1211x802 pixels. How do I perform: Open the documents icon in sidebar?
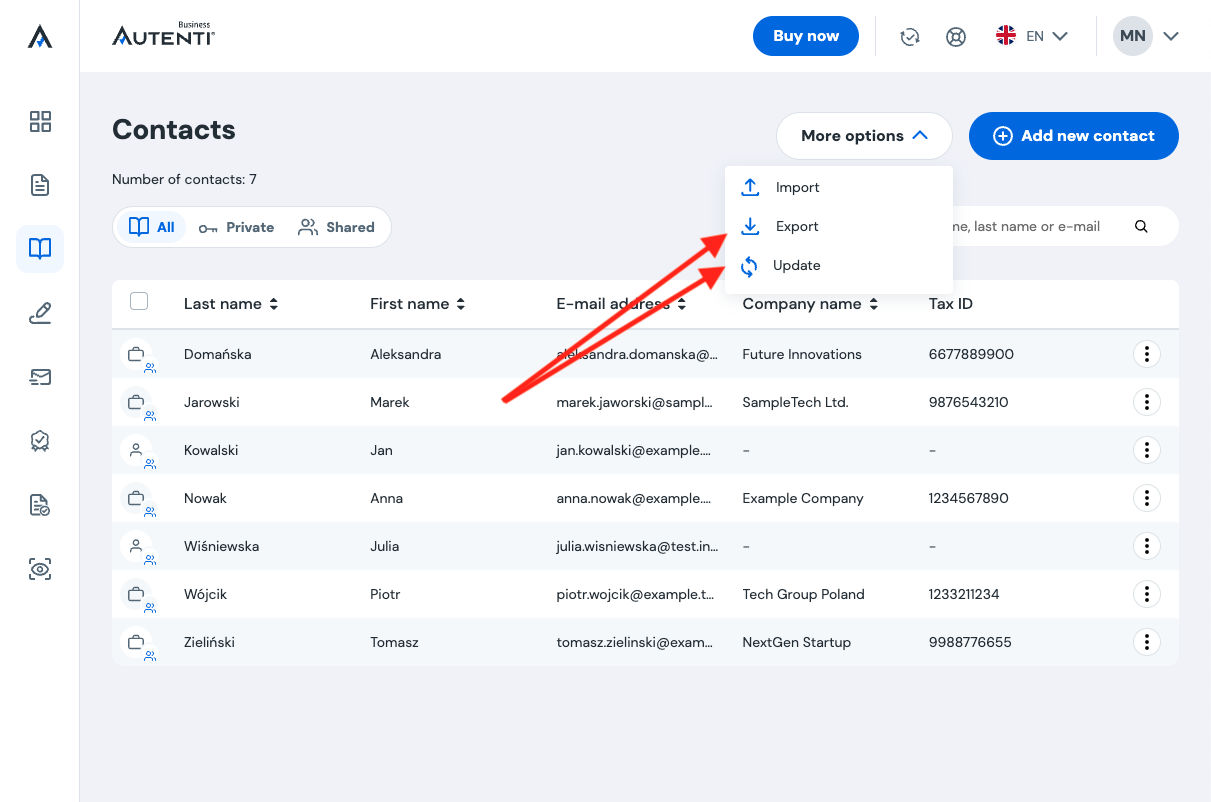[x=40, y=185]
